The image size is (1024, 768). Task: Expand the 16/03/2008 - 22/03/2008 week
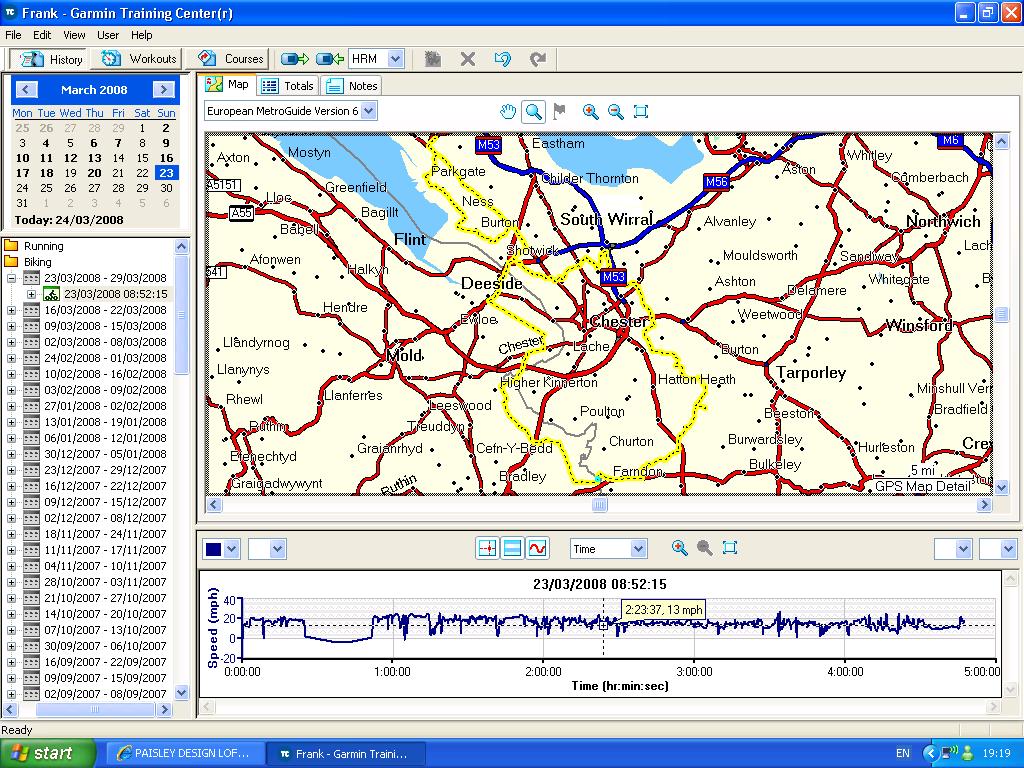coord(11,310)
